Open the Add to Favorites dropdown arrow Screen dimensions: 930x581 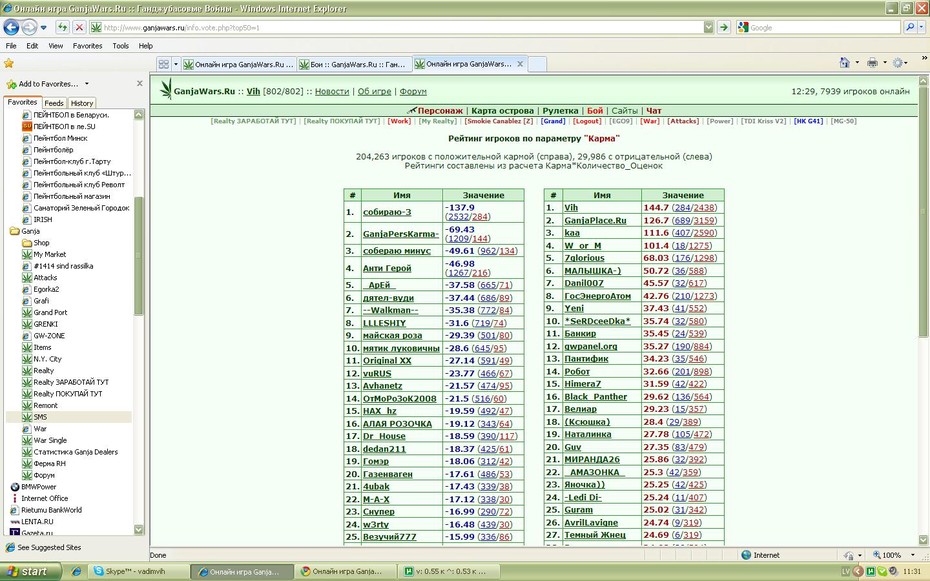[87, 84]
